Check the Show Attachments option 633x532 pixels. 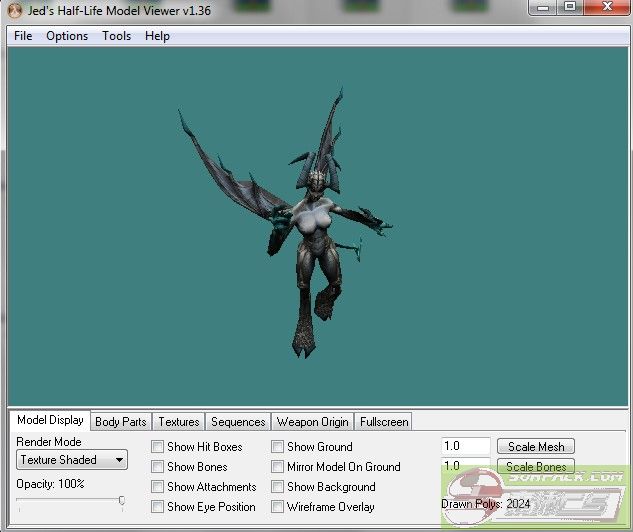[x=157, y=487]
